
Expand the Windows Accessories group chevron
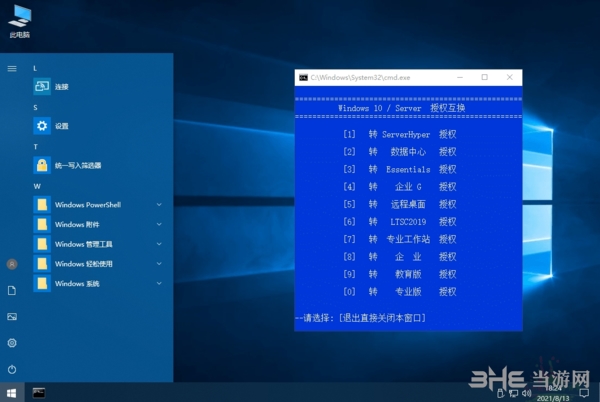159,225
